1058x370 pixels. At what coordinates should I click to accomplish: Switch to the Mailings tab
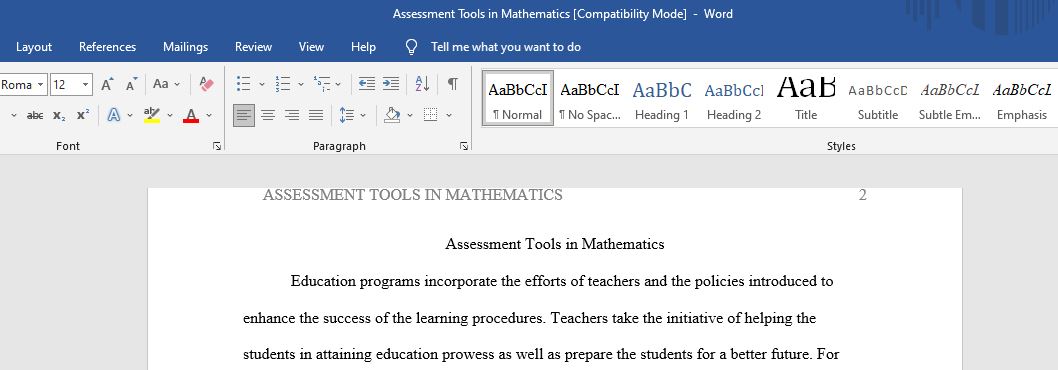tap(186, 47)
